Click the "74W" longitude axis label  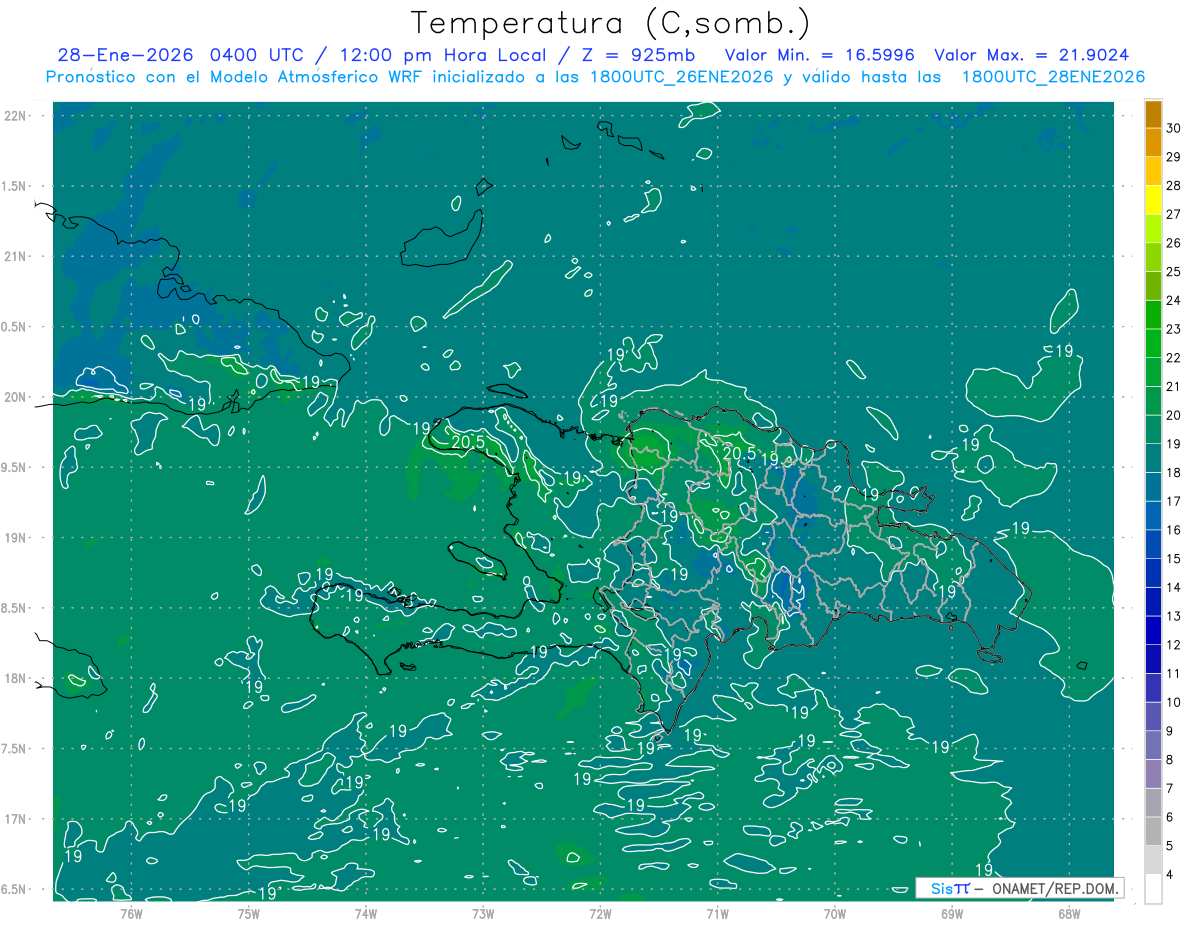point(366,912)
